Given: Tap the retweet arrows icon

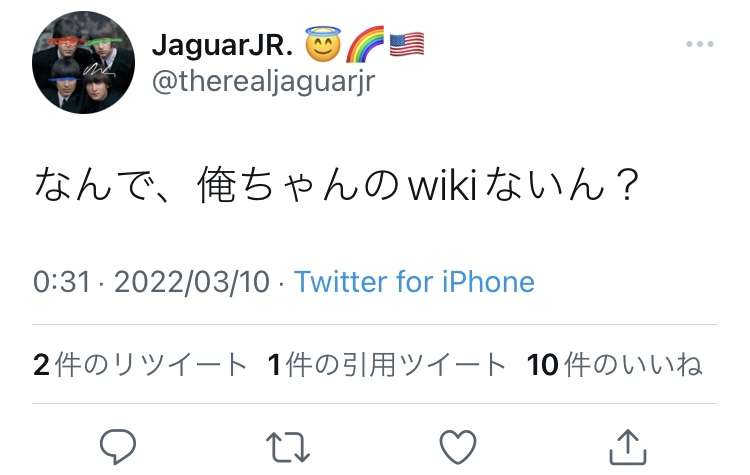Looking at the screenshot, I should coord(288,447).
